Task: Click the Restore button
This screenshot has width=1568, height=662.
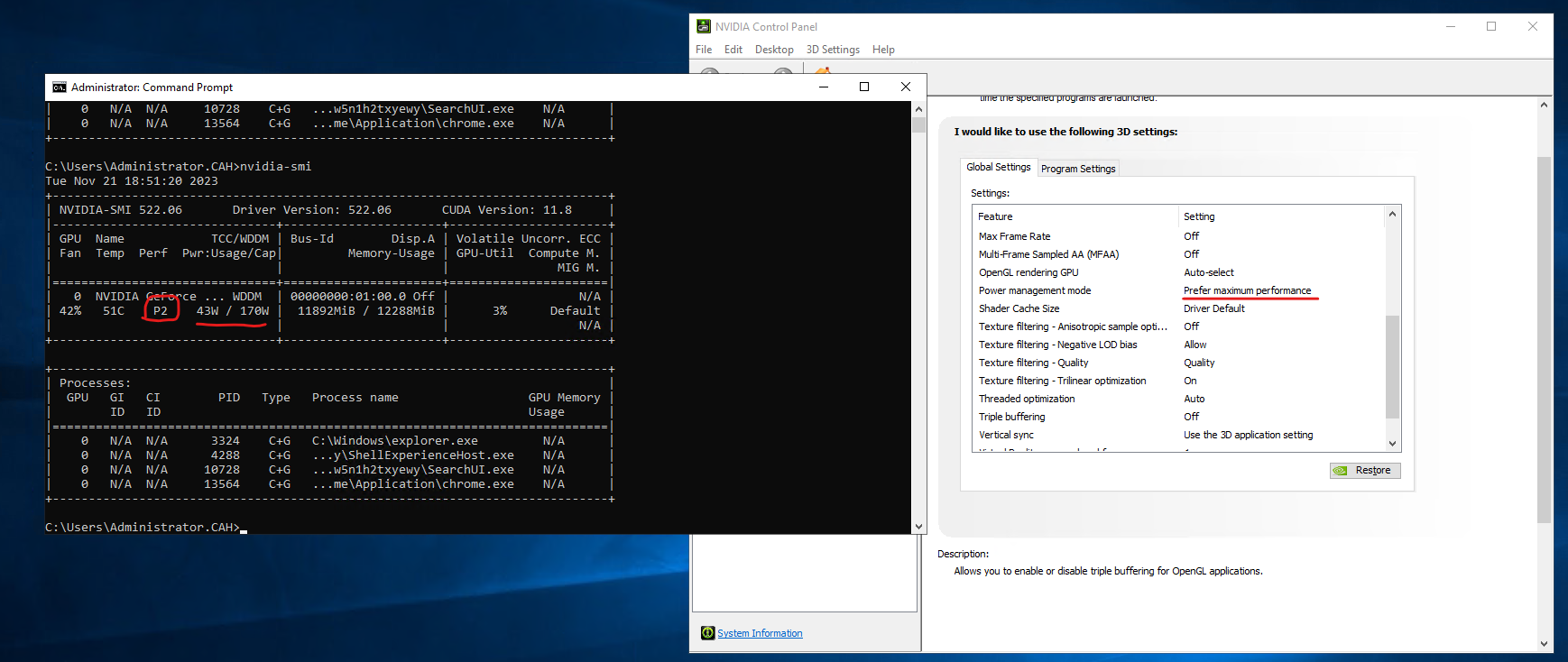Action: [x=1365, y=470]
